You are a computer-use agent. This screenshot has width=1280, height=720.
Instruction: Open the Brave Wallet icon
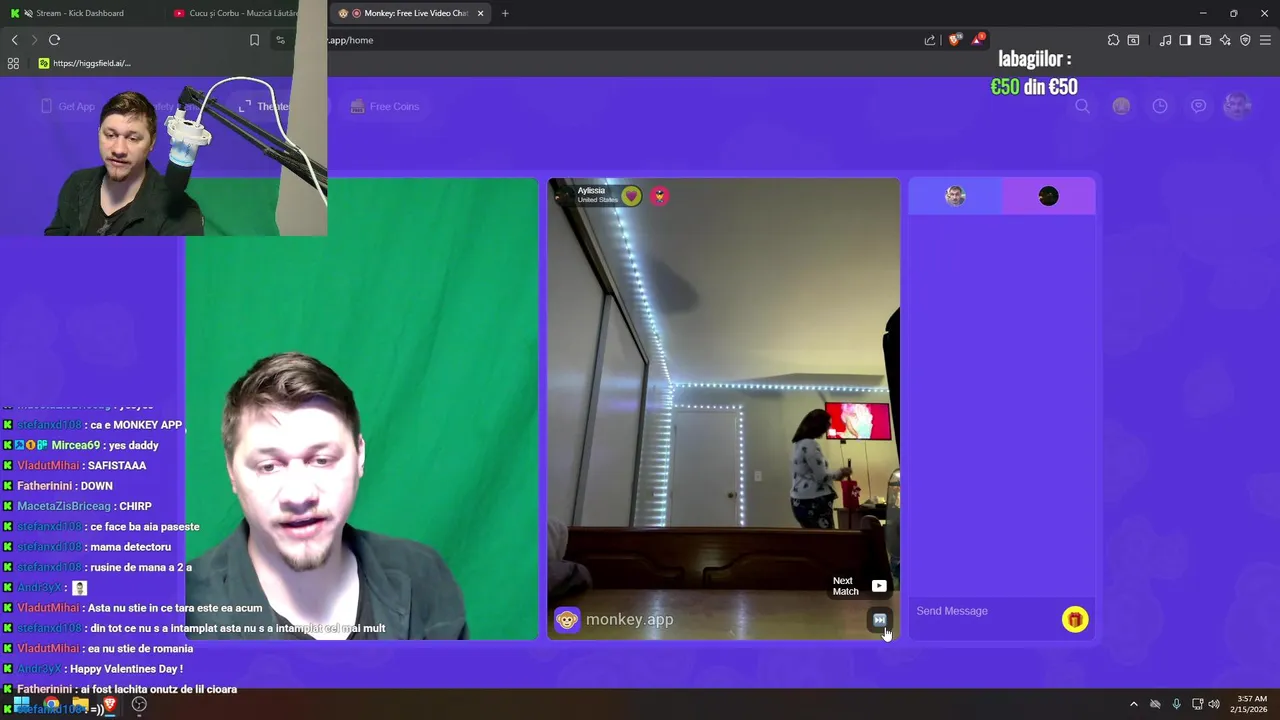pos(1205,40)
